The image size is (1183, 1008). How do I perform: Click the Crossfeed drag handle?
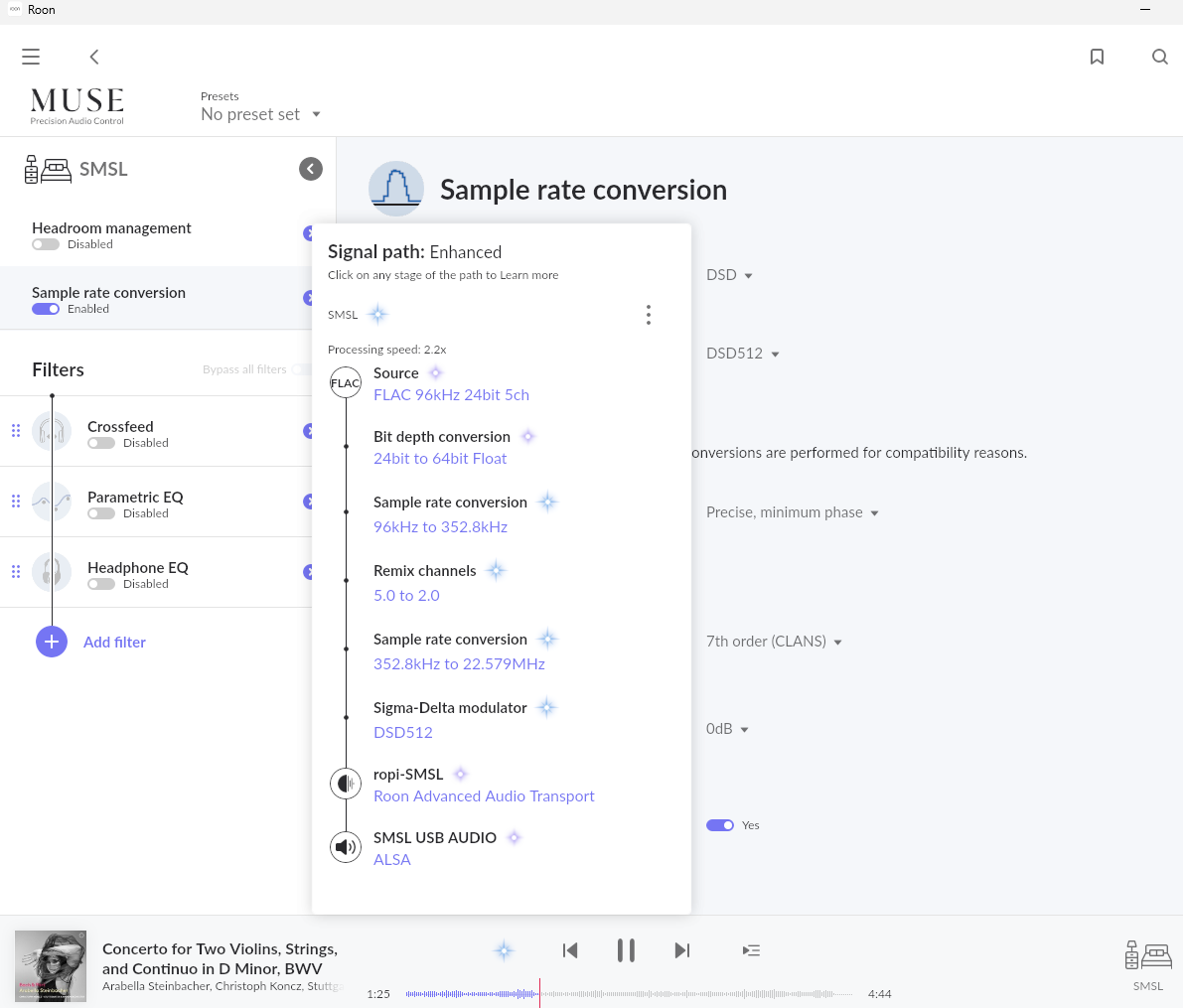[16, 431]
